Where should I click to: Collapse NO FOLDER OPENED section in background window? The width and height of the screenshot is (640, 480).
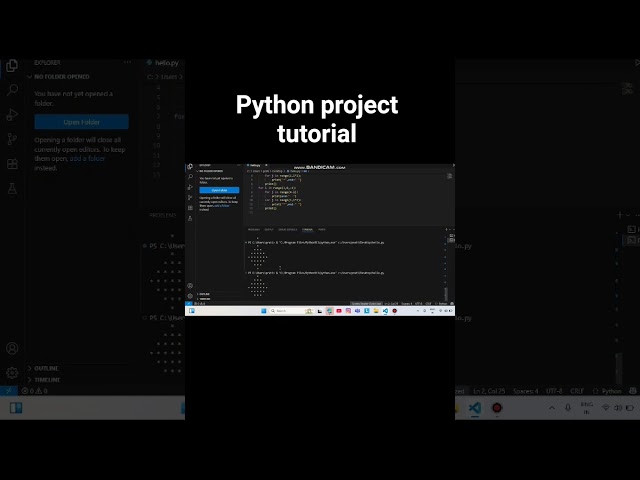tap(58, 77)
